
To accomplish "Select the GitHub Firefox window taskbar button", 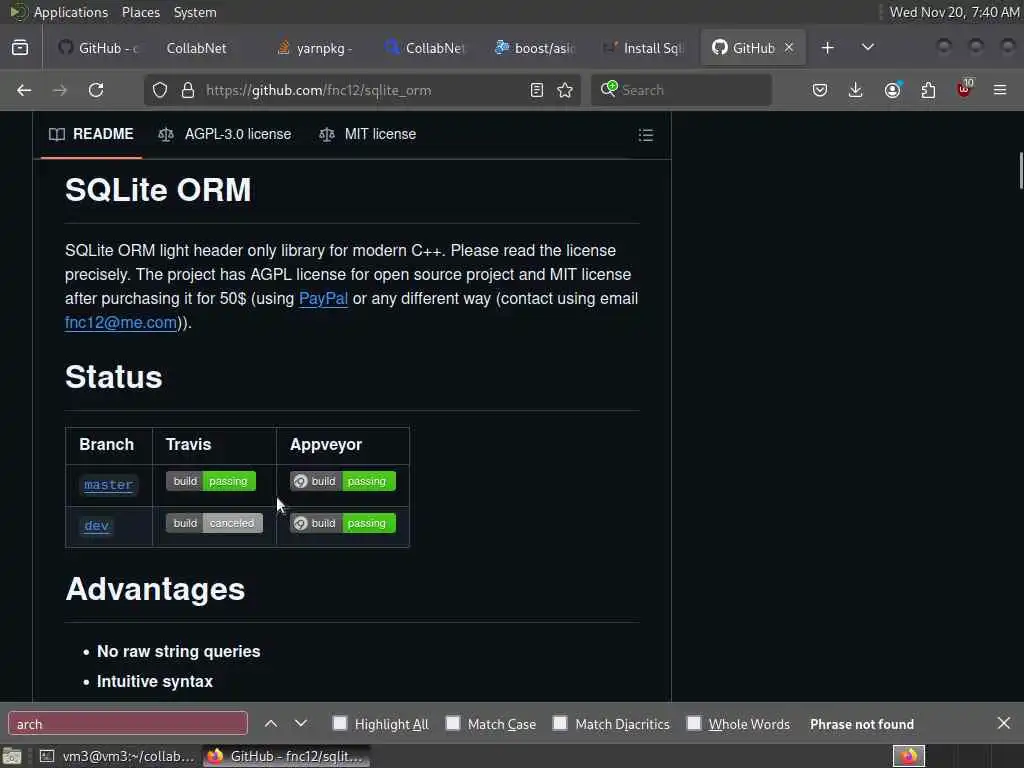I will click(286, 756).
